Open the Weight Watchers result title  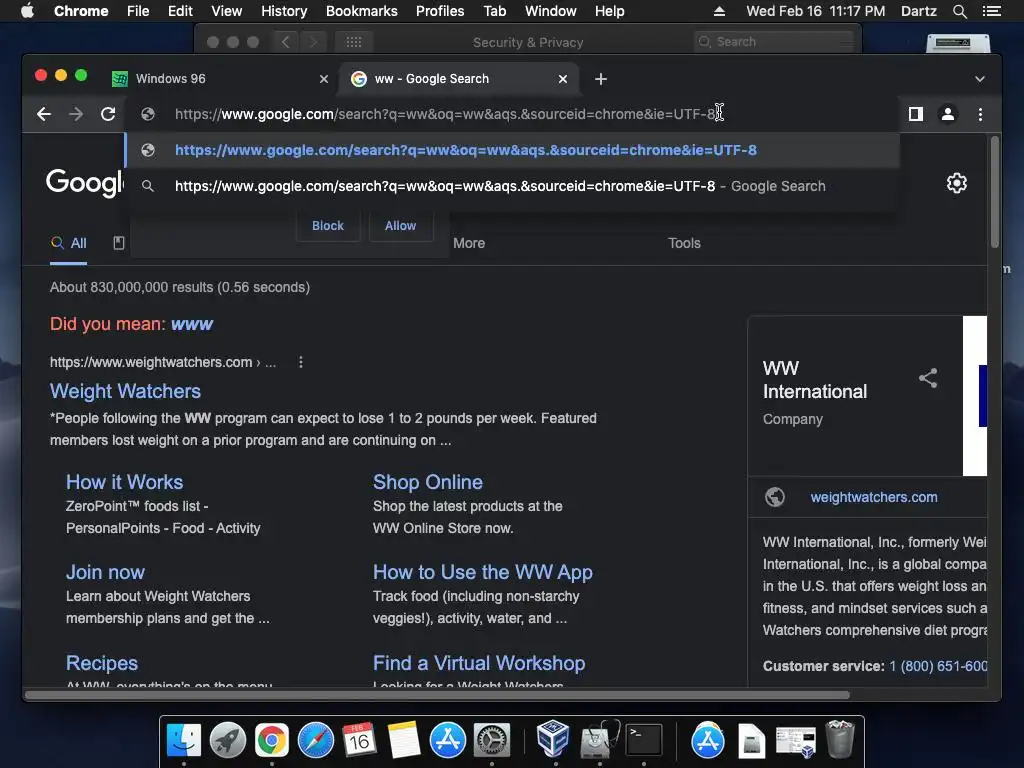[x=125, y=391]
